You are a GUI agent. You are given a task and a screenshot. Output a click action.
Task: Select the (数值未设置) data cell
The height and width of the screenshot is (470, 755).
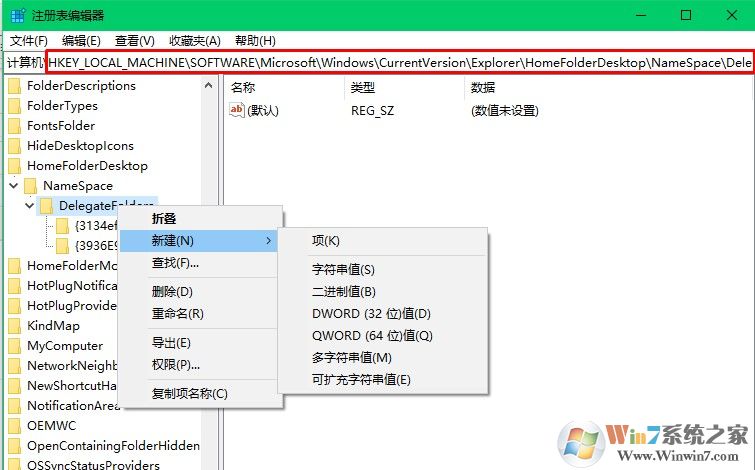pyautogui.click(x=505, y=111)
